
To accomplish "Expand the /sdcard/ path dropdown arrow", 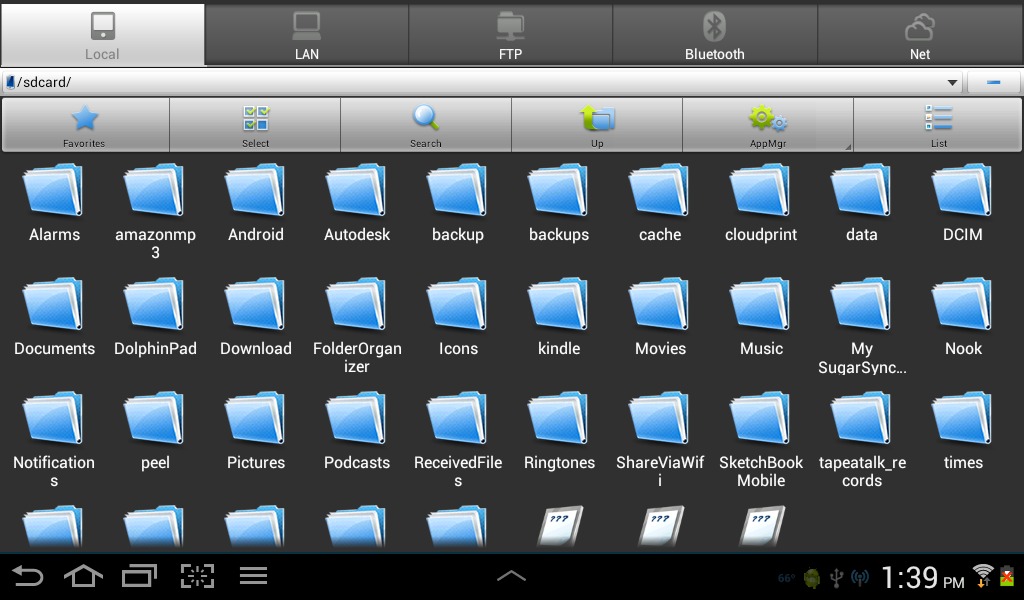I will pos(952,82).
